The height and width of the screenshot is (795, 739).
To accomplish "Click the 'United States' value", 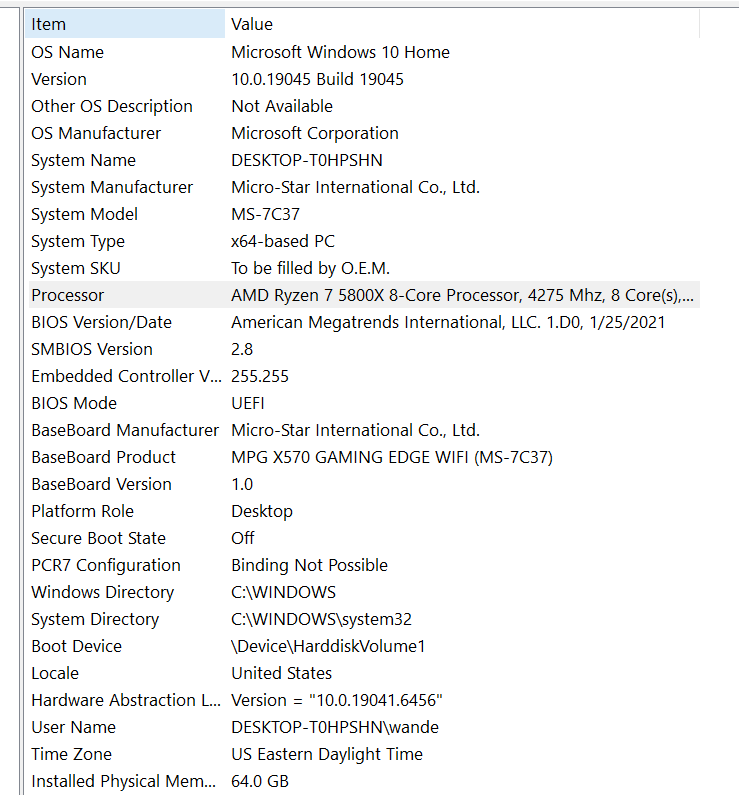I will (x=281, y=673).
